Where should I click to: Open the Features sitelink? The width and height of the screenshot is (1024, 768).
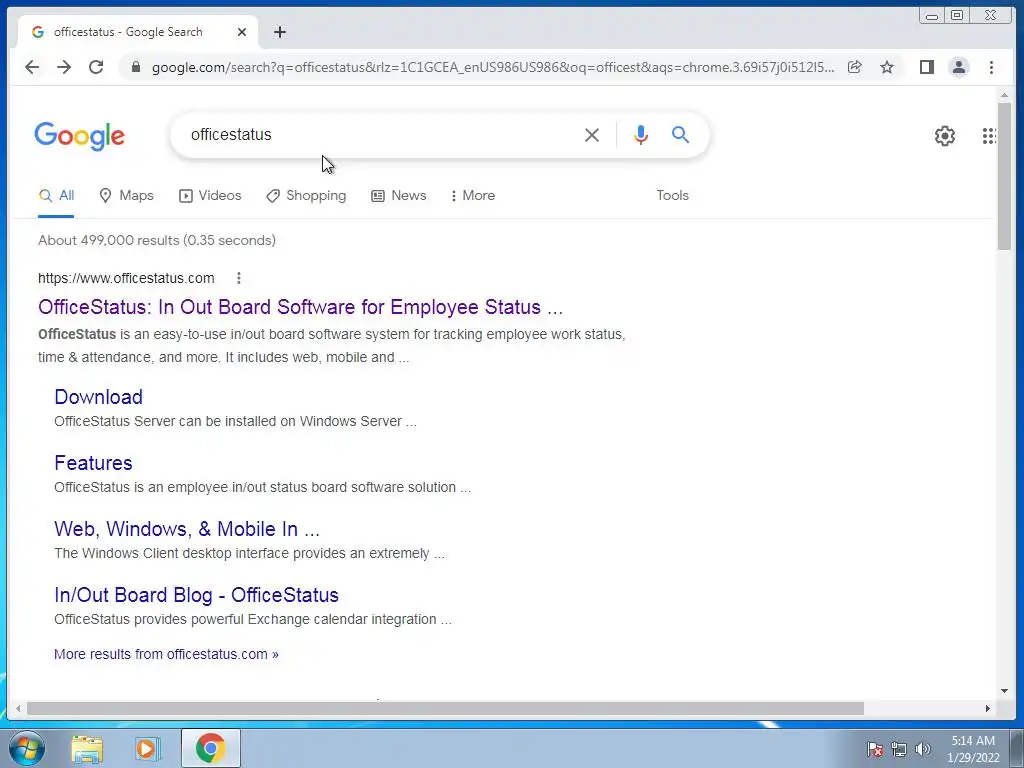pyautogui.click(x=93, y=463)
